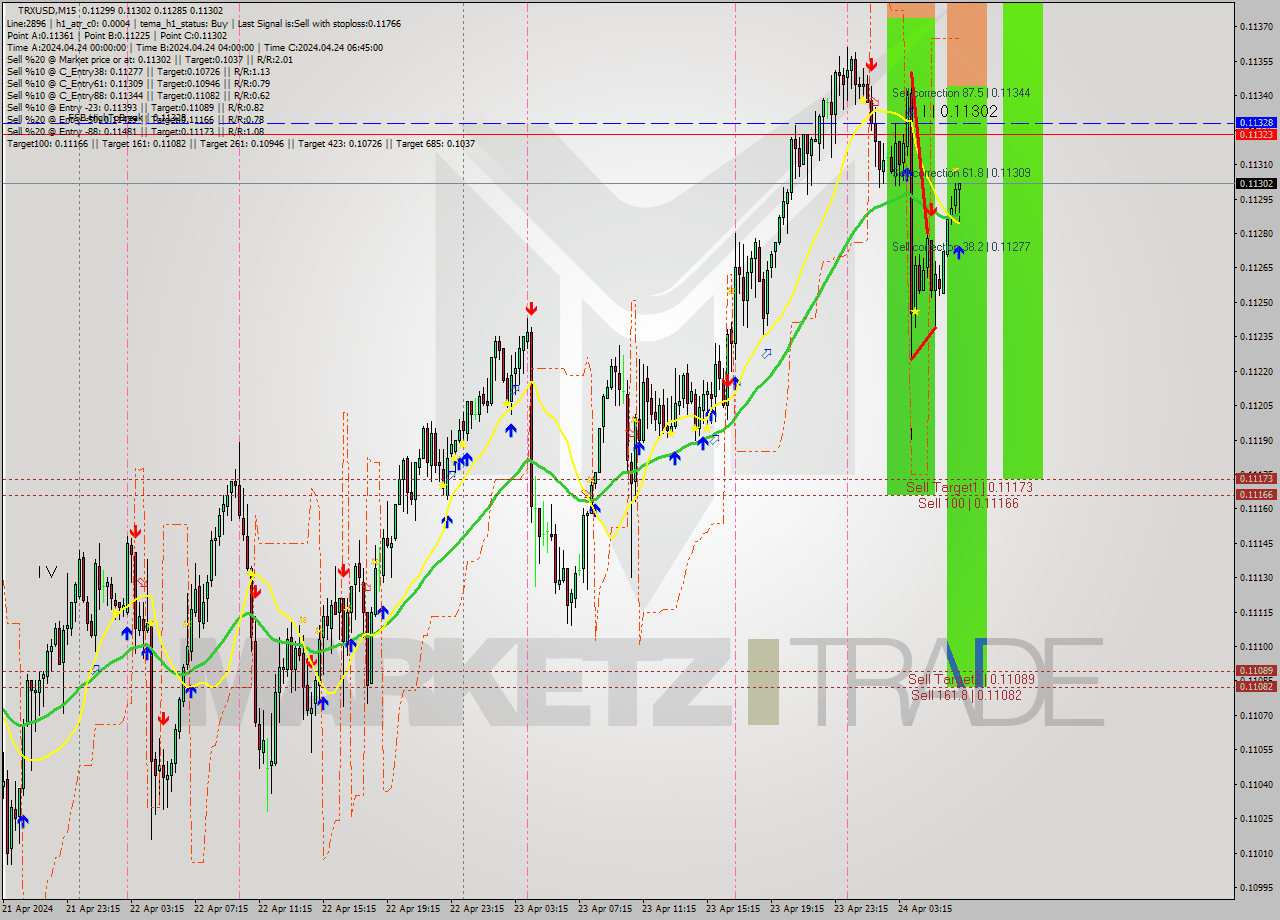Select the 'Sell %20 @ Market price' line
The width and height of the screenshot is (1280, 920).
149,59
